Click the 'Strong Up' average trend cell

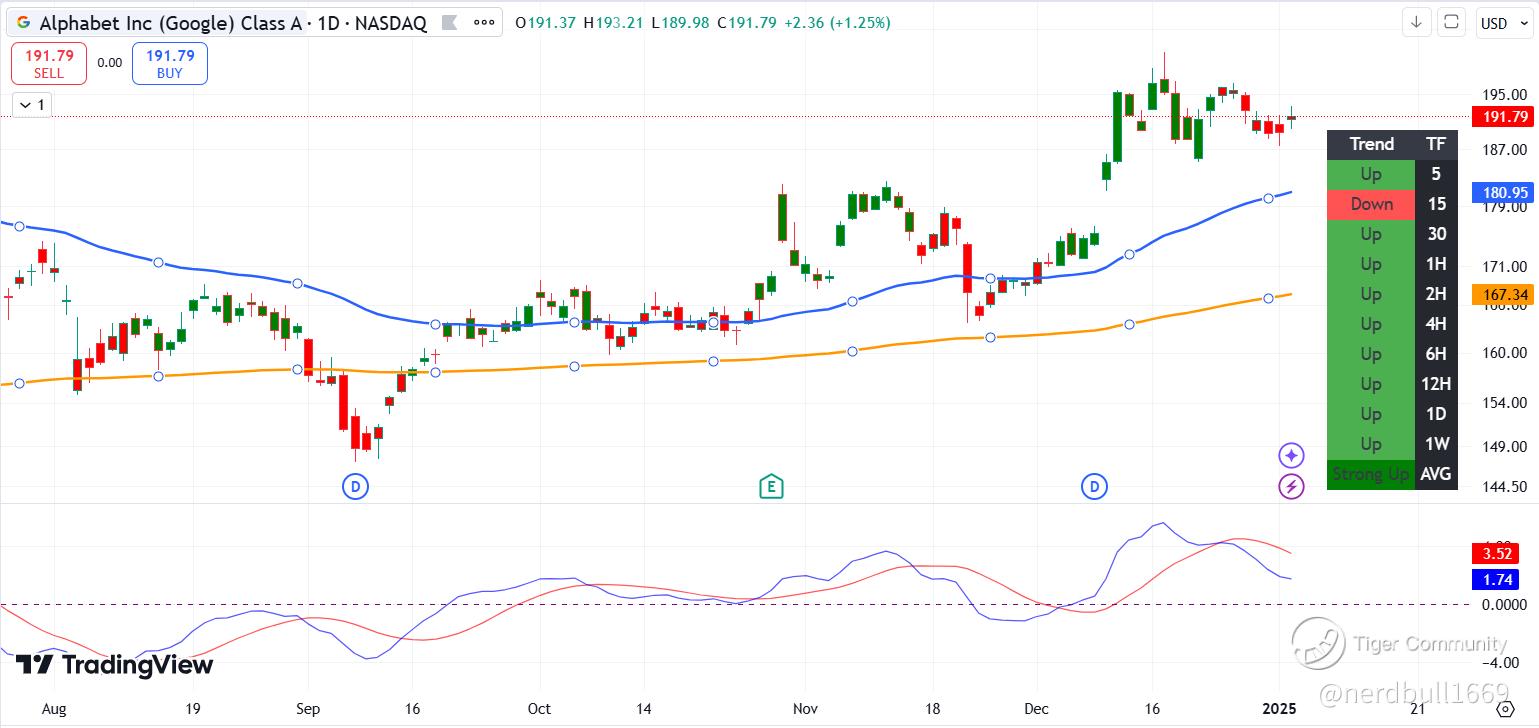(1371, 474)
